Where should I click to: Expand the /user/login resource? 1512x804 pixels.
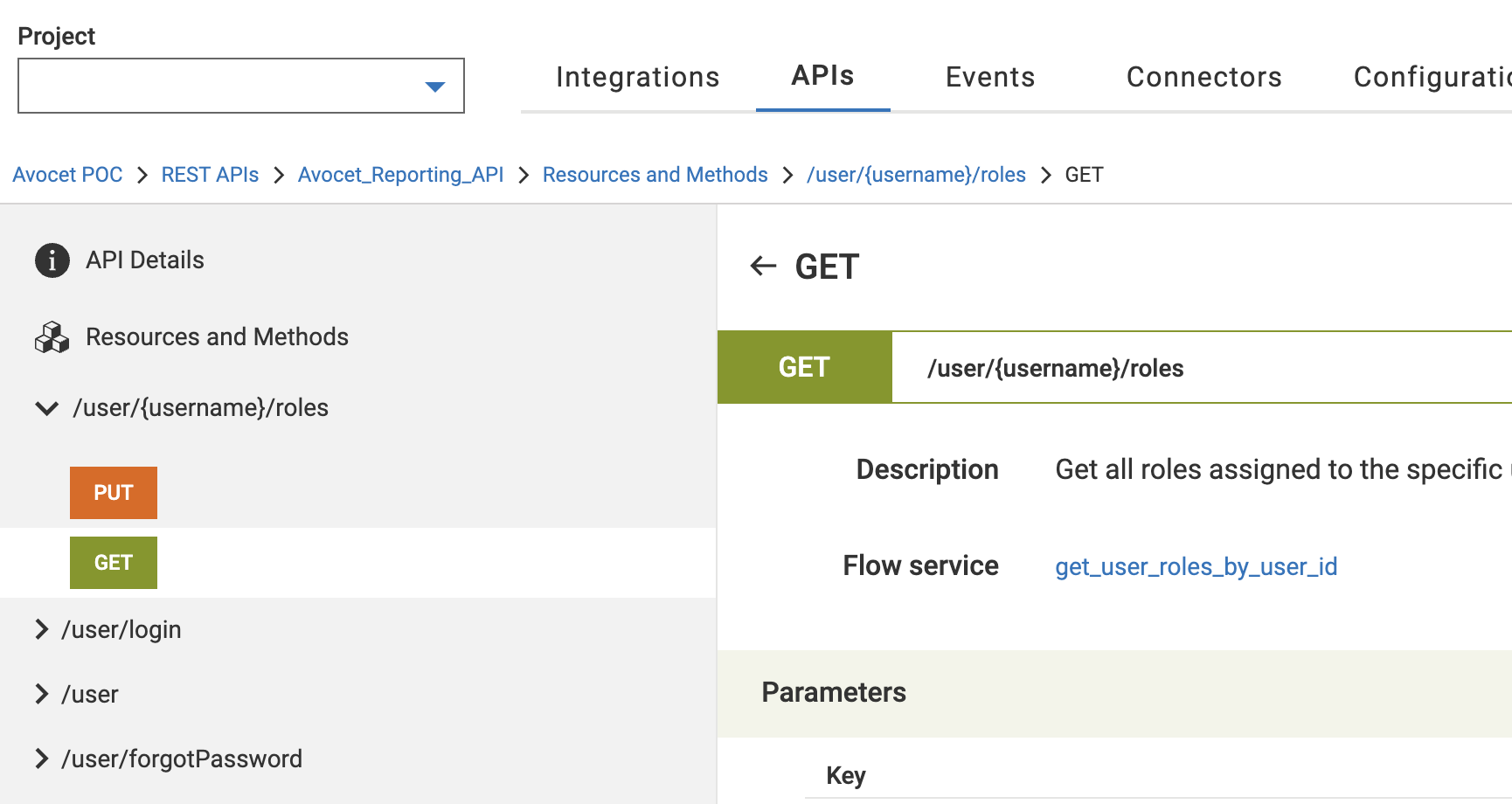[41, 629]
